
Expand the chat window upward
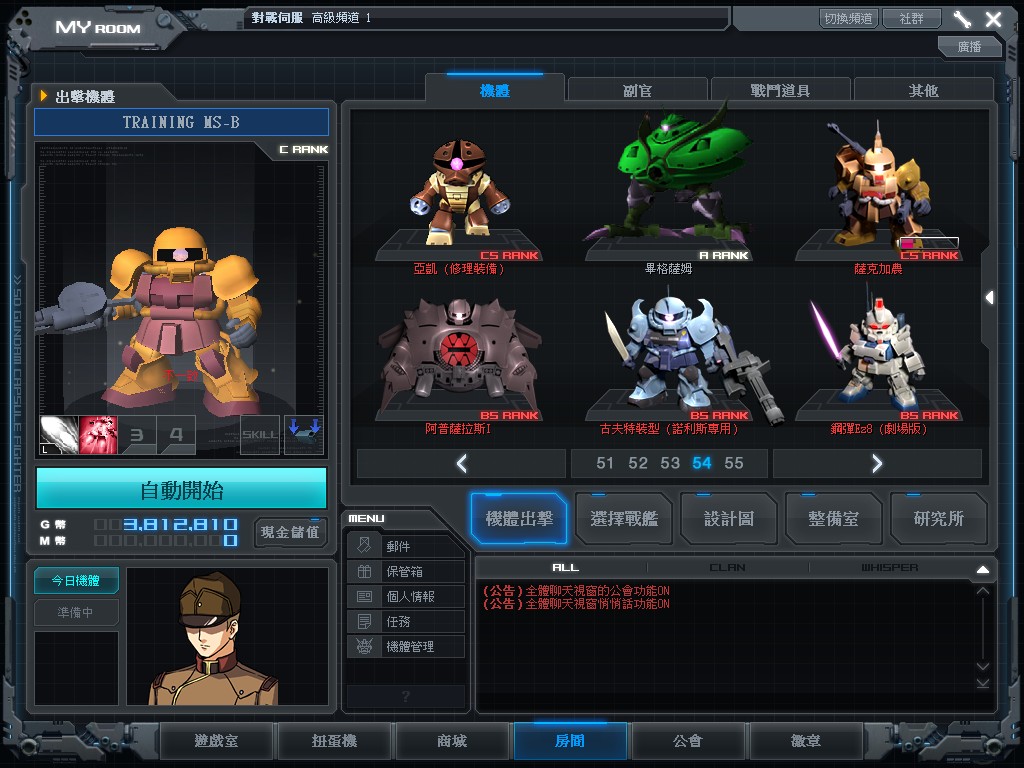click(983, 569)
